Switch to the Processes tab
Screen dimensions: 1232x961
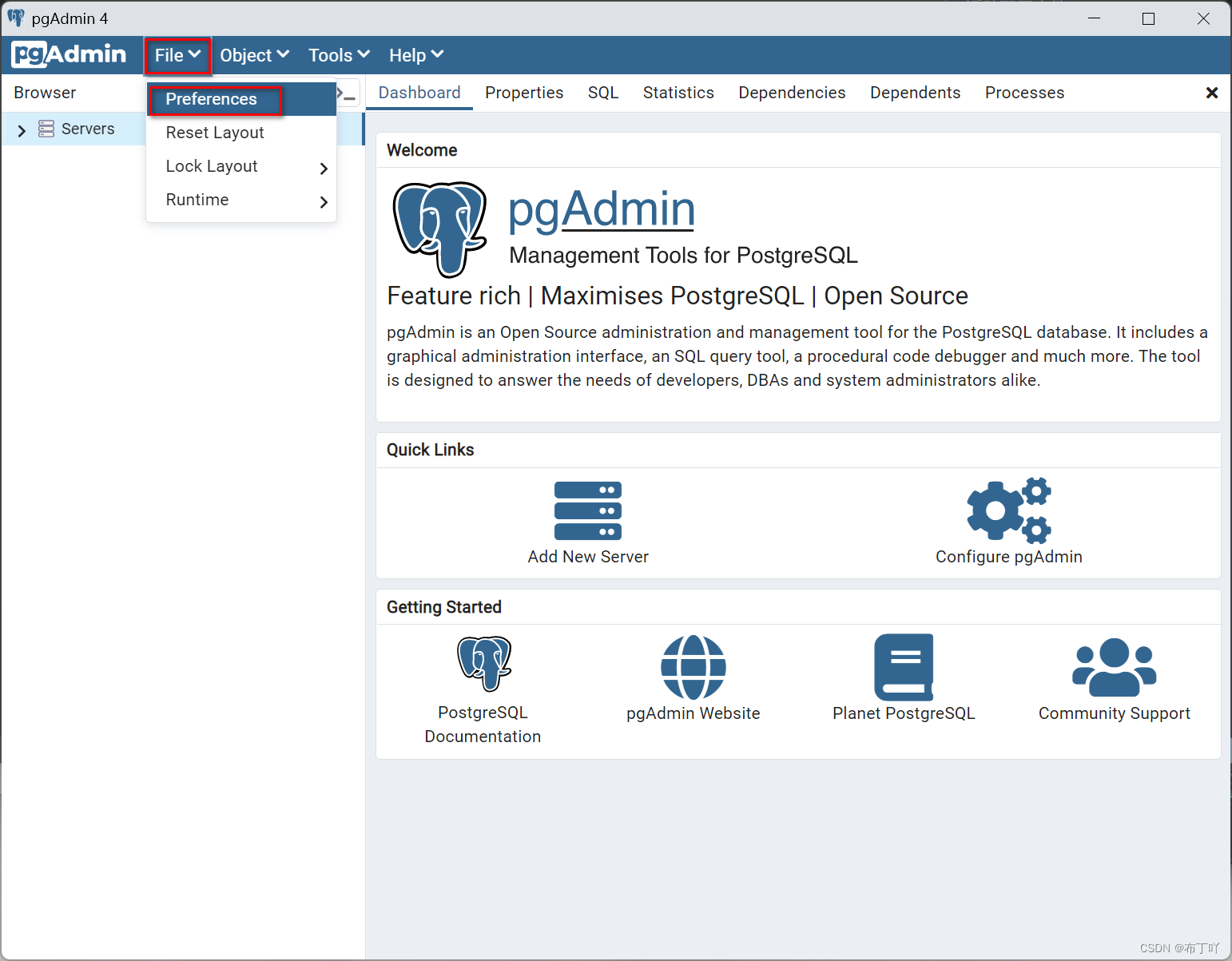click(x=1024, y=93)
